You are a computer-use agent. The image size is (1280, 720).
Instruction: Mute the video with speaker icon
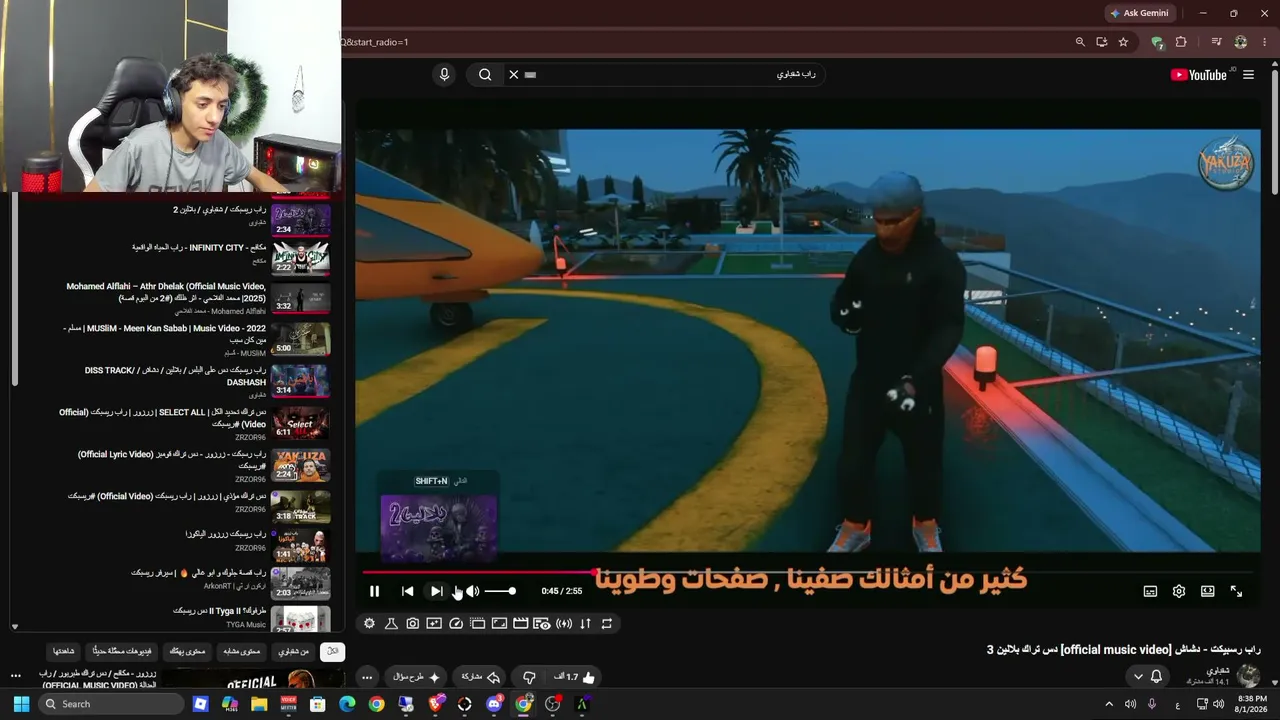[472, 591]
